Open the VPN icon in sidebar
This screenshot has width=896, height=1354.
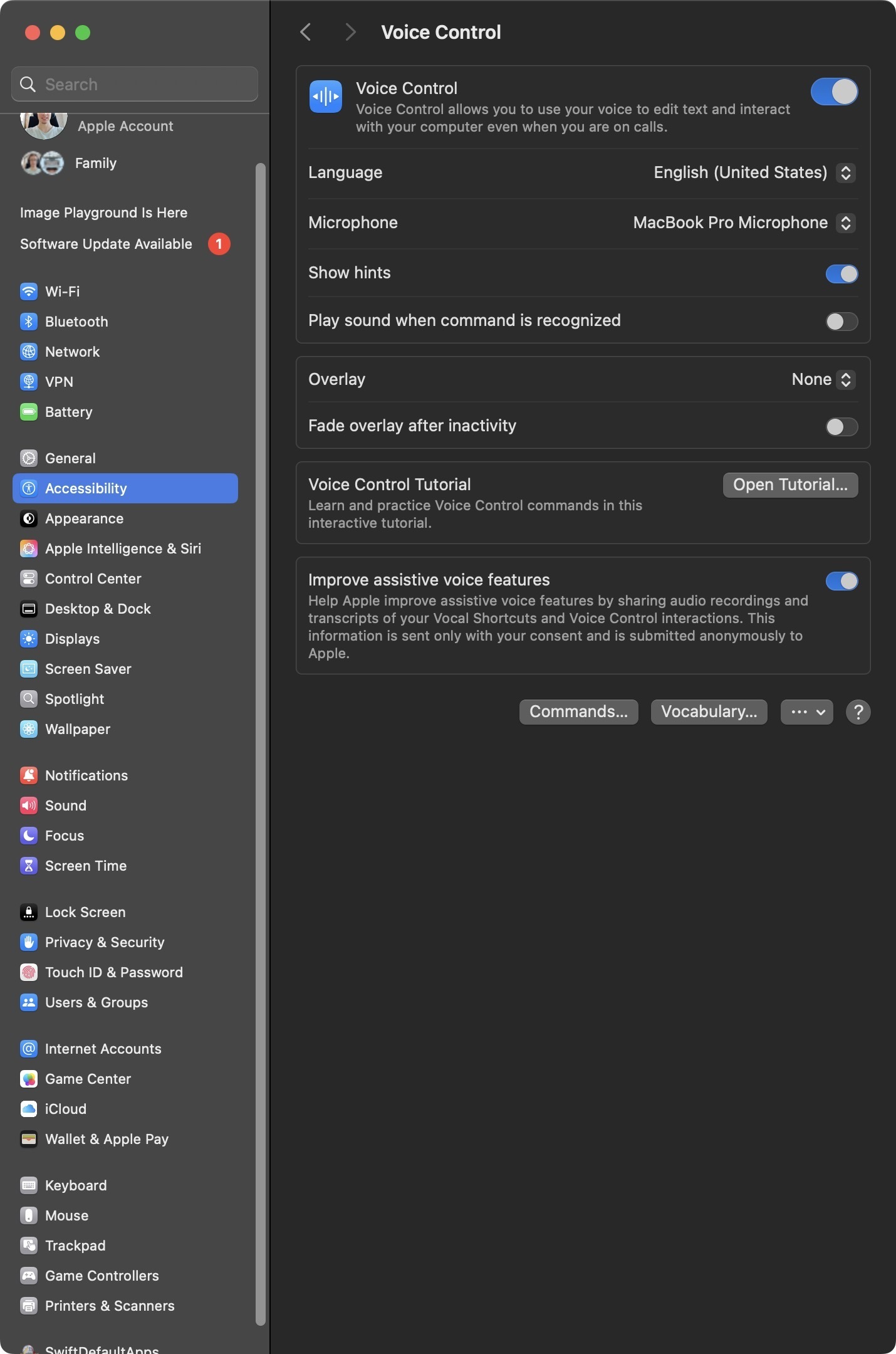coord(29,382)
